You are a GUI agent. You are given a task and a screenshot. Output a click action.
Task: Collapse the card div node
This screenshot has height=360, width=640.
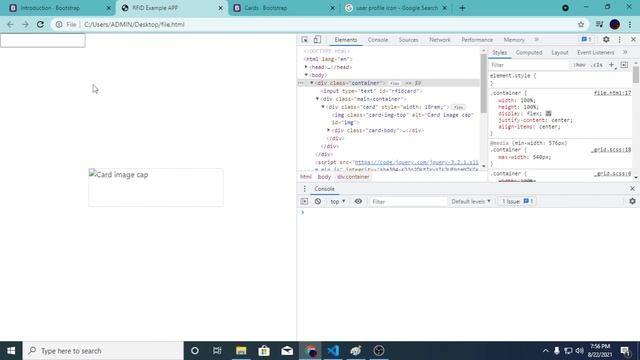[x=323, y=107]
